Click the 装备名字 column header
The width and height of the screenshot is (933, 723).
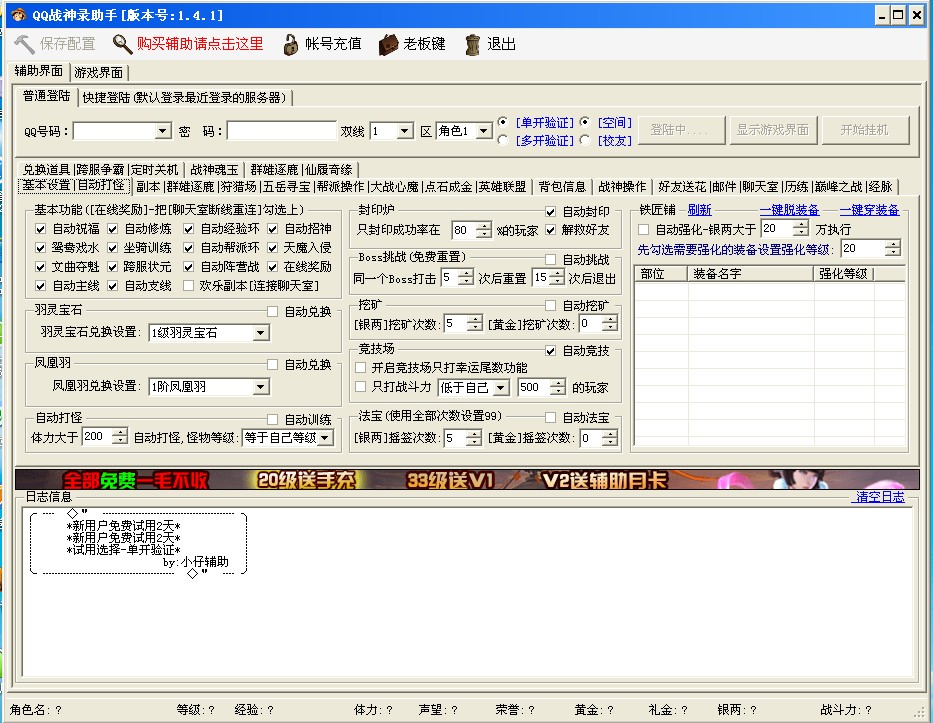click(750, 274)
